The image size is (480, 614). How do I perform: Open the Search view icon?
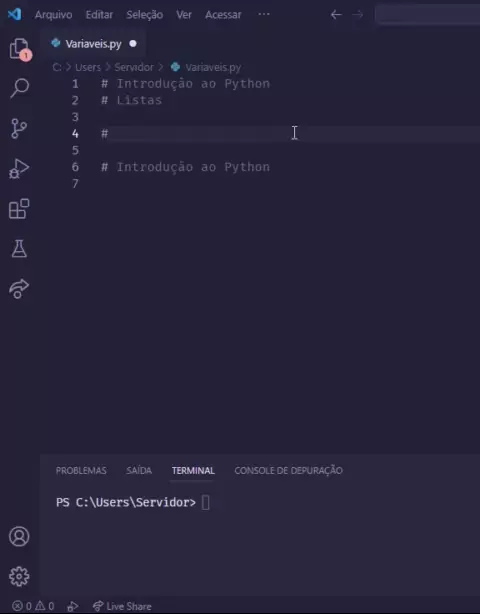point(19,88)
